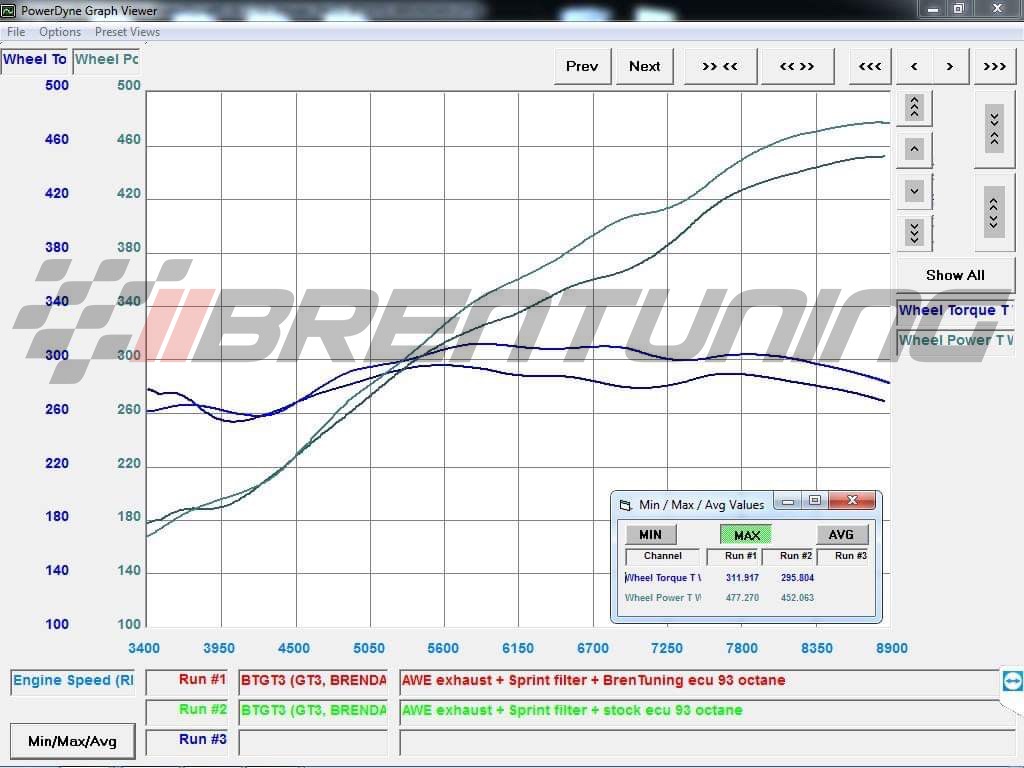
Task: Click the 3400 RPM axis label
Action: (144, 648)
